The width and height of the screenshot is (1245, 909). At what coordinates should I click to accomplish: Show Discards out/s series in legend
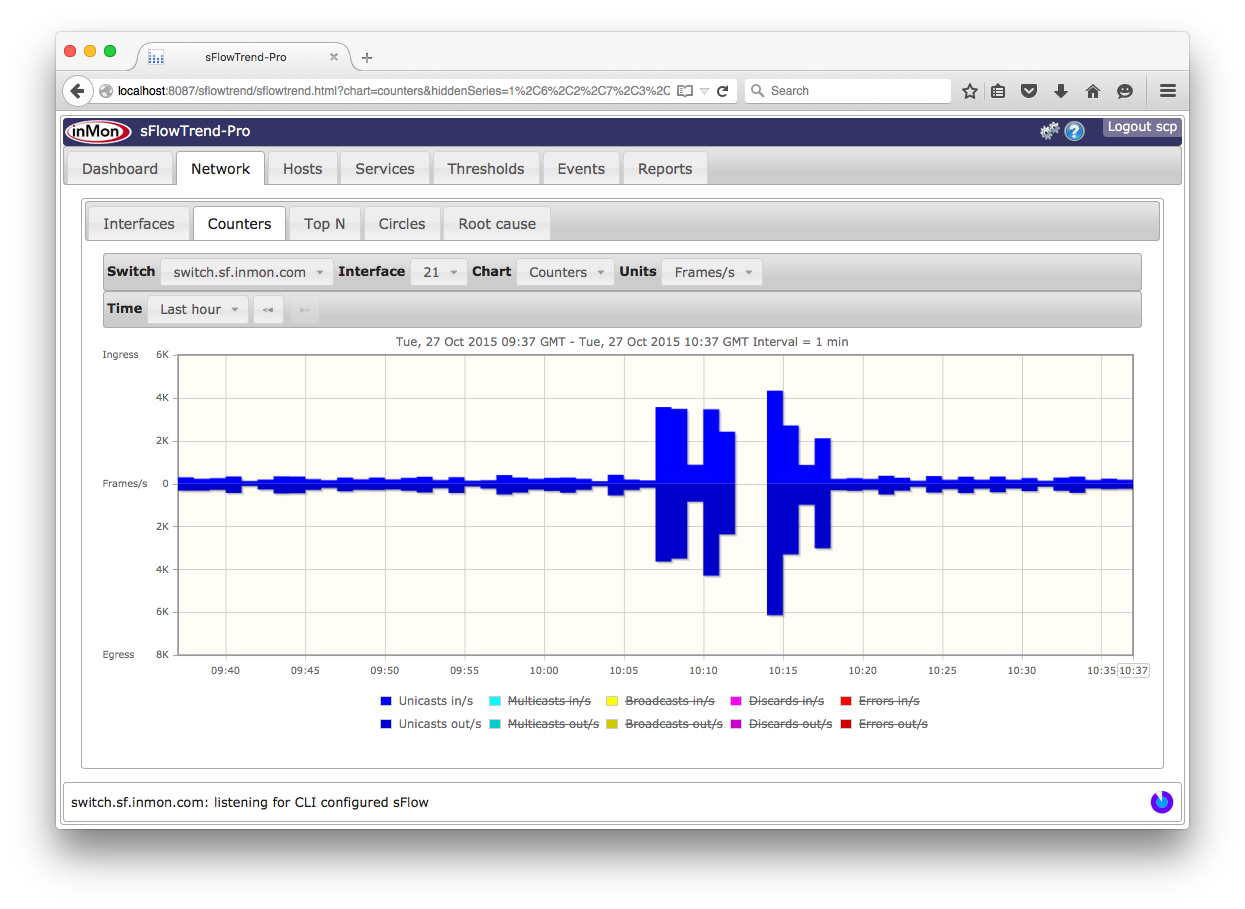tap(791, 724)
